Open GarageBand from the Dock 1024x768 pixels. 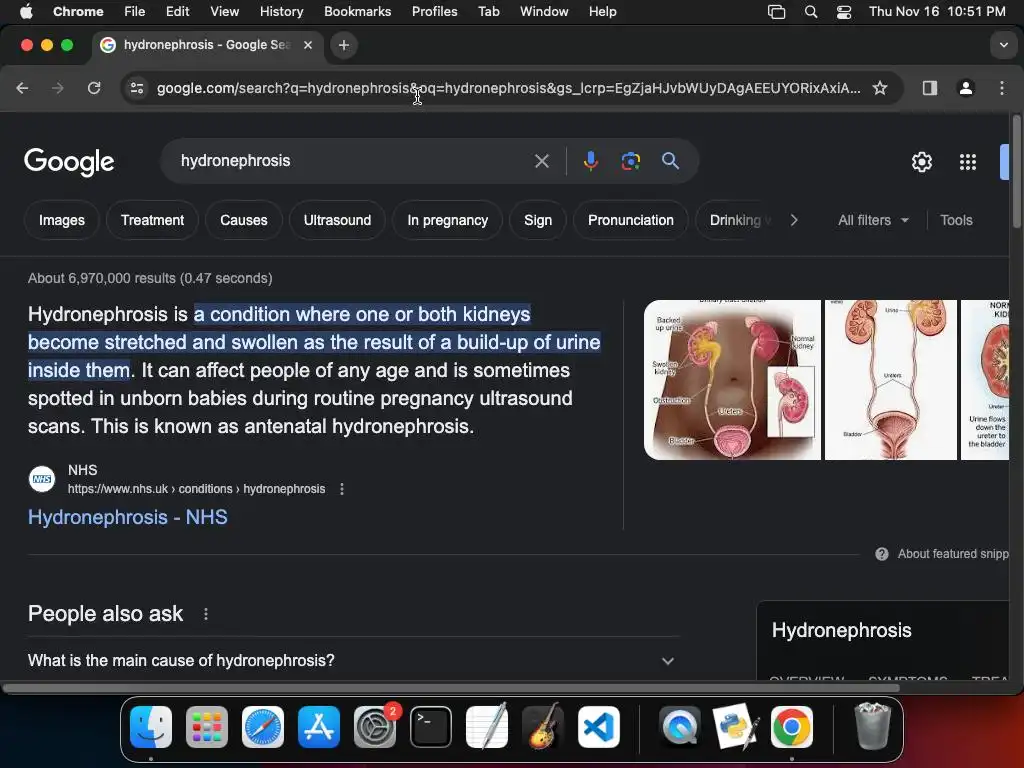click(543, 727)
